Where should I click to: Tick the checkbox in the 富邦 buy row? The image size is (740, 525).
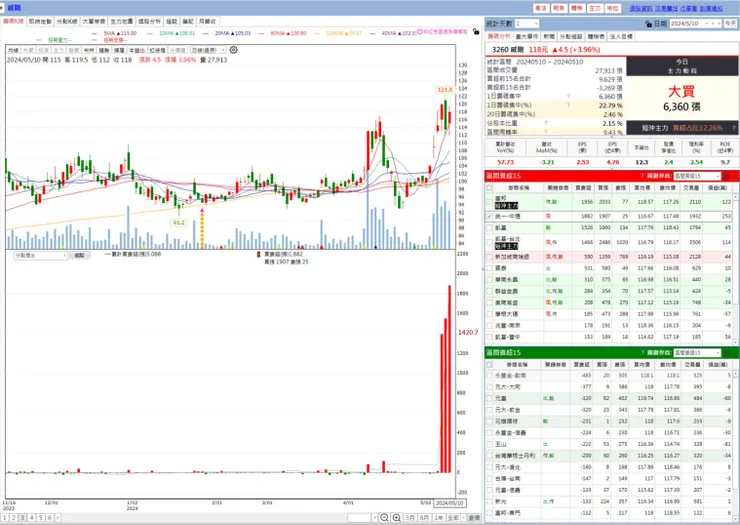point(489,202)
